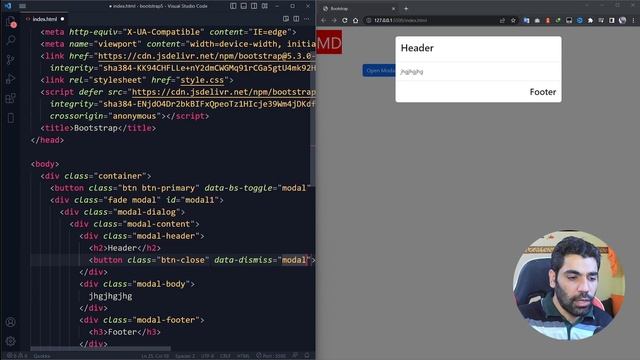The image size is (640, 360).
Task: Open Source Control view in activity bar
Action: click(11, 60)
